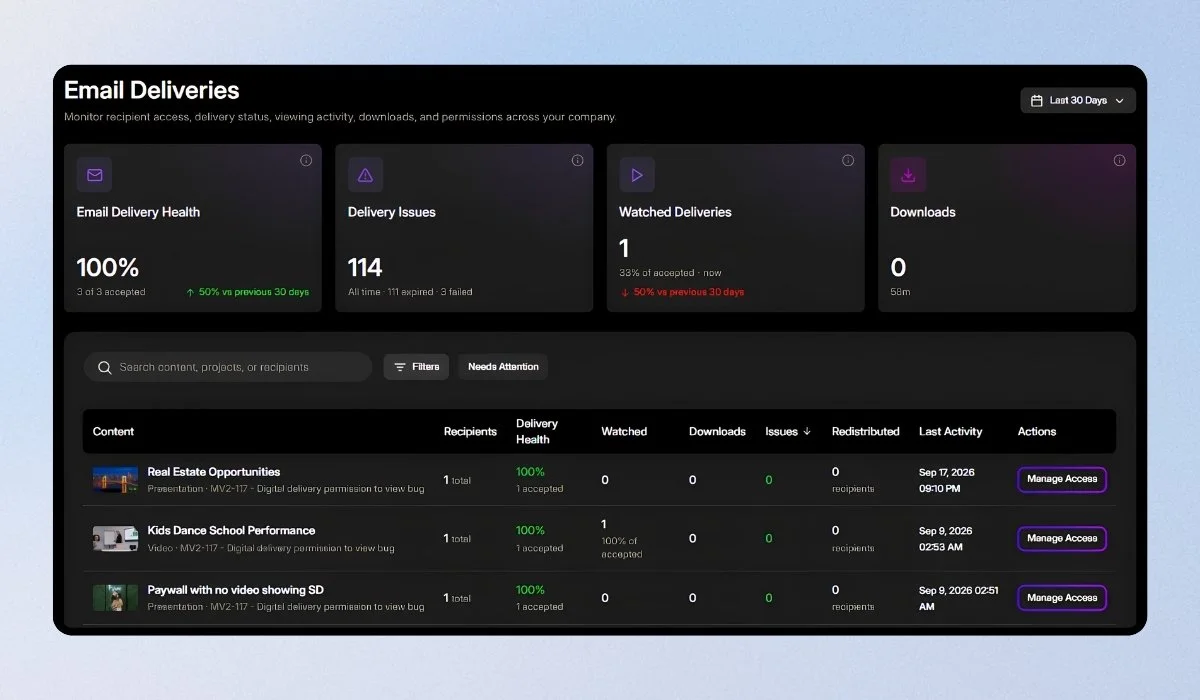Click the envelope icon on Email Delivery Health card
This screenshot has height=700, width=1200.
pyautogui.click(x=94, y=174)
